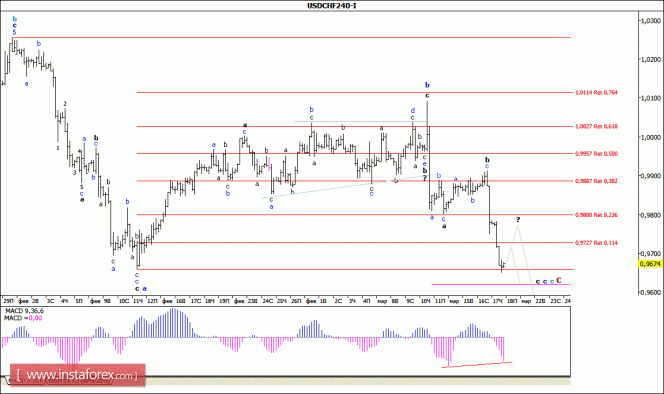The width and height of the screenshot is (664, 394).
Task: Click the 1,0027 Ret 0,618 level label
Action: coord(596,126)
